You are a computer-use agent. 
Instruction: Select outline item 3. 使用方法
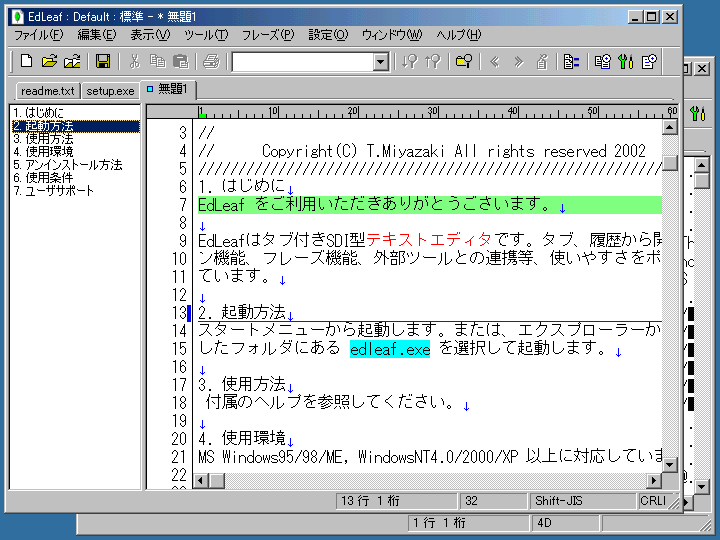[x=75, y=139]
